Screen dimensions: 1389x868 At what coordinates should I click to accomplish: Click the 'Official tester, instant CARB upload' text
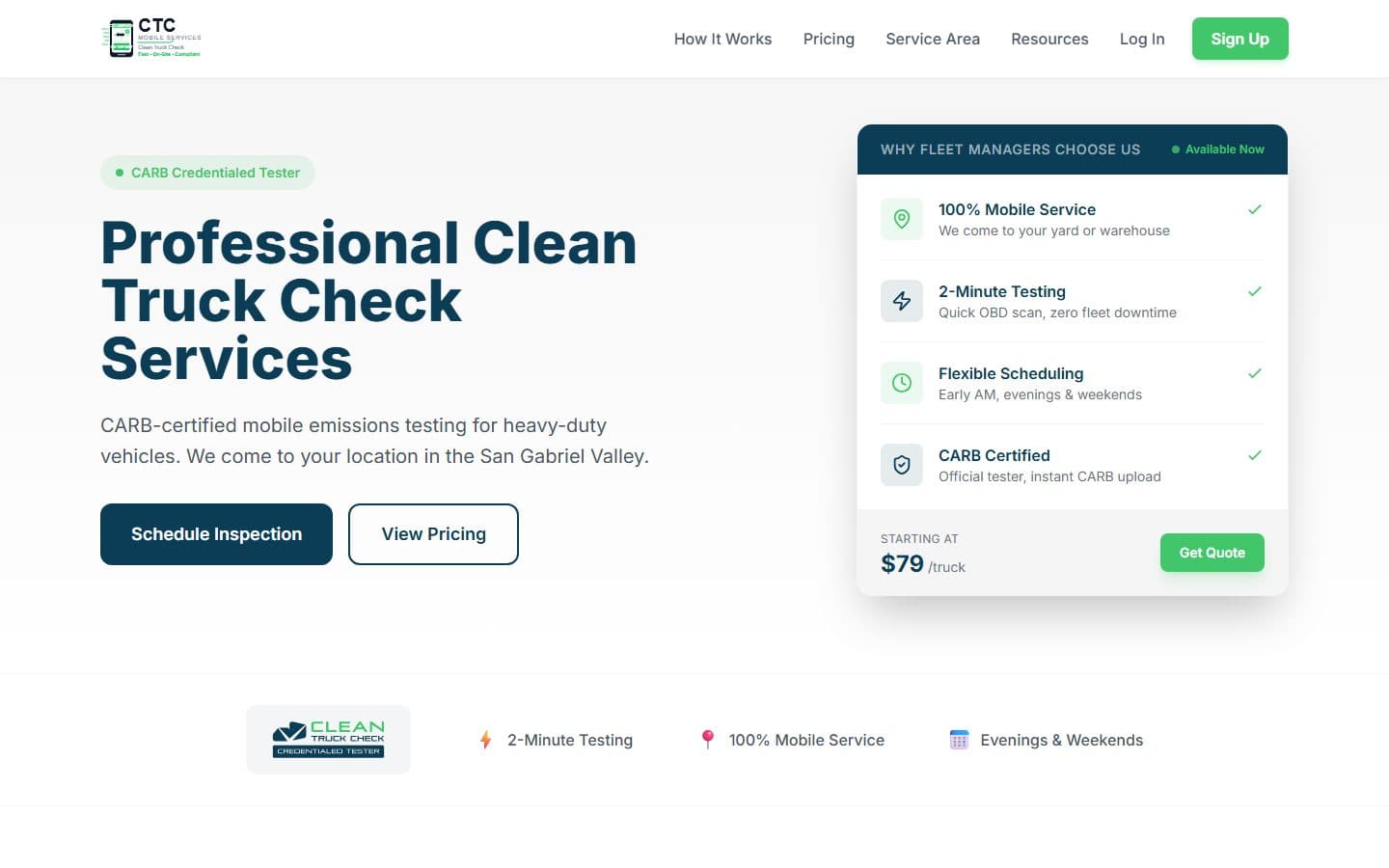(1049, 476)
